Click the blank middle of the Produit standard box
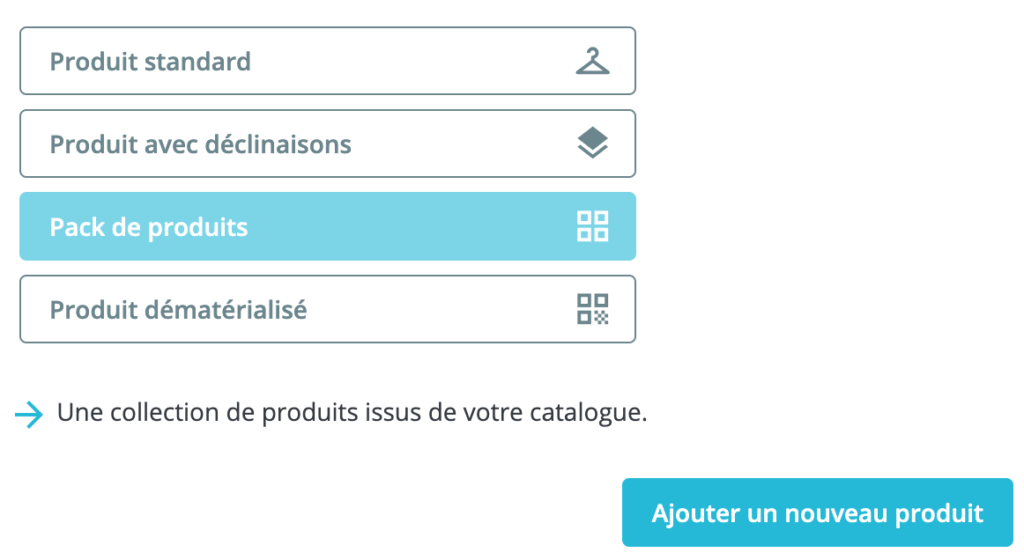Viewport: 1024px width, 560px height. click(410, 61)
